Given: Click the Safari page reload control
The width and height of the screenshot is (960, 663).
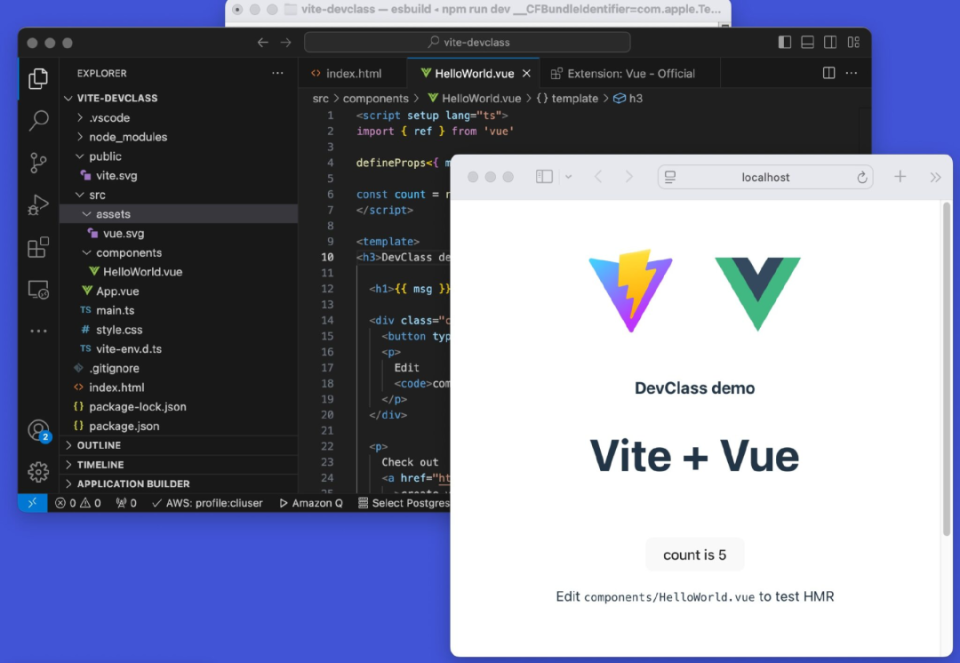Looking at the screenshot, I should [x=860, y=177].
